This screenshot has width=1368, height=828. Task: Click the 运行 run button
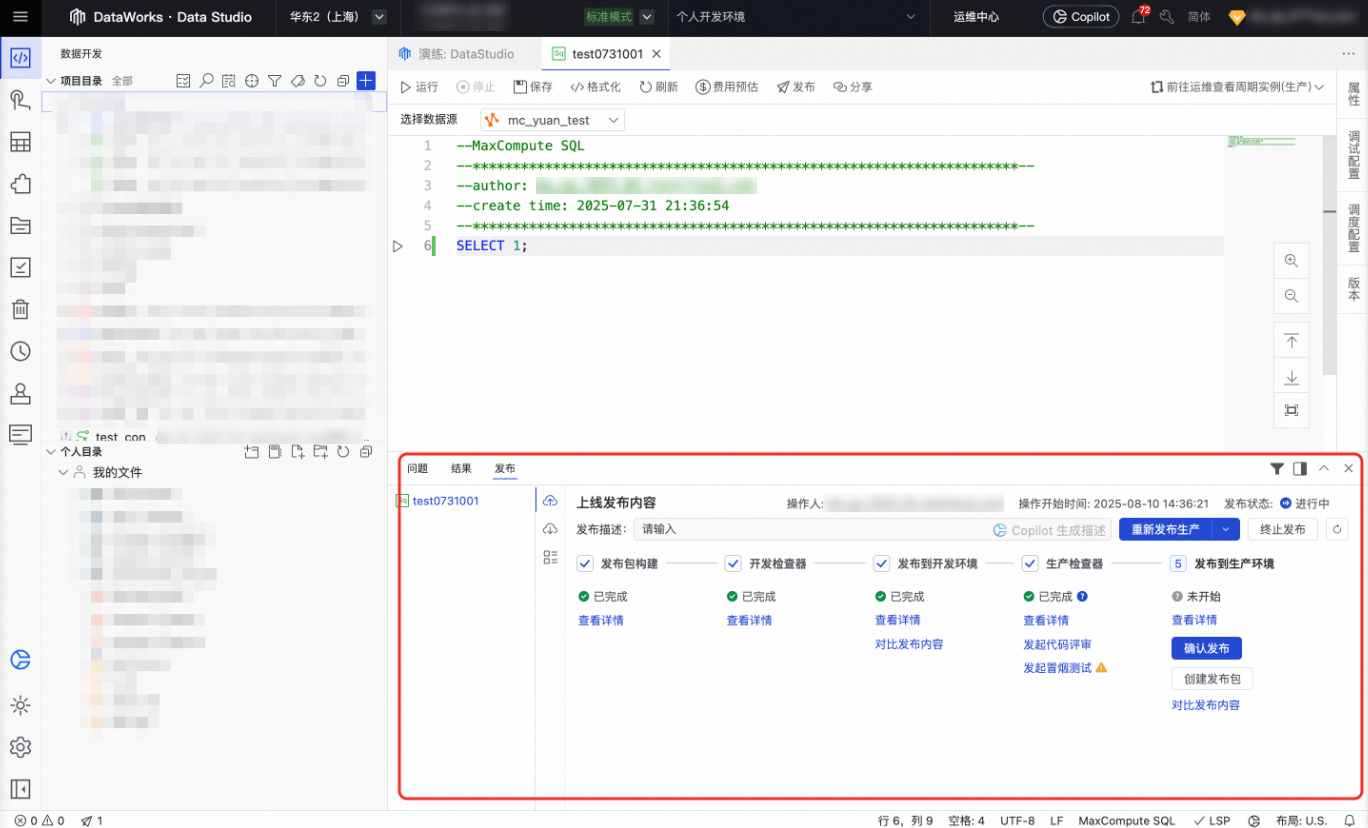419,87
